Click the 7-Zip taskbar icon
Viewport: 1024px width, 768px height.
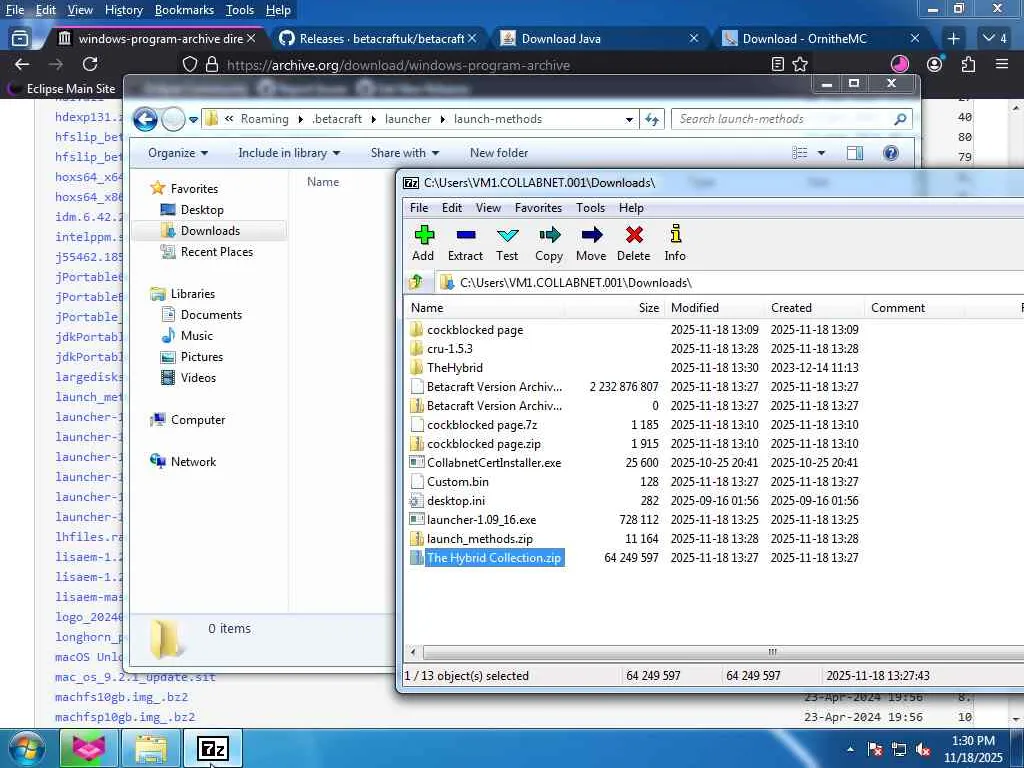tap(212, 748)
